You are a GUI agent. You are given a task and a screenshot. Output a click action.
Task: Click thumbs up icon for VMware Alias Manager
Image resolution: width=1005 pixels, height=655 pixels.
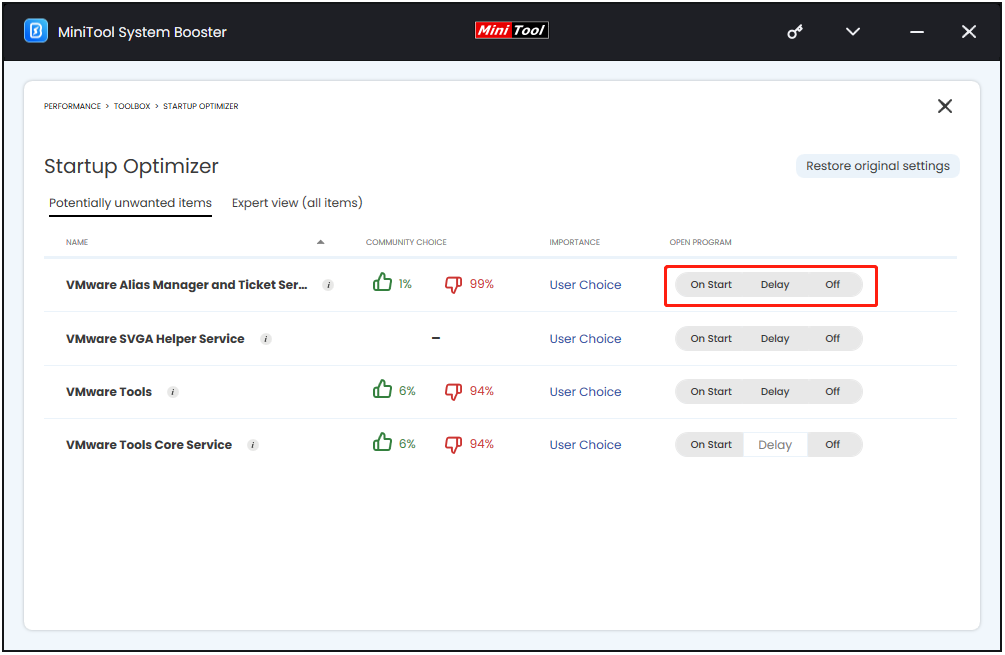[382, 284]
